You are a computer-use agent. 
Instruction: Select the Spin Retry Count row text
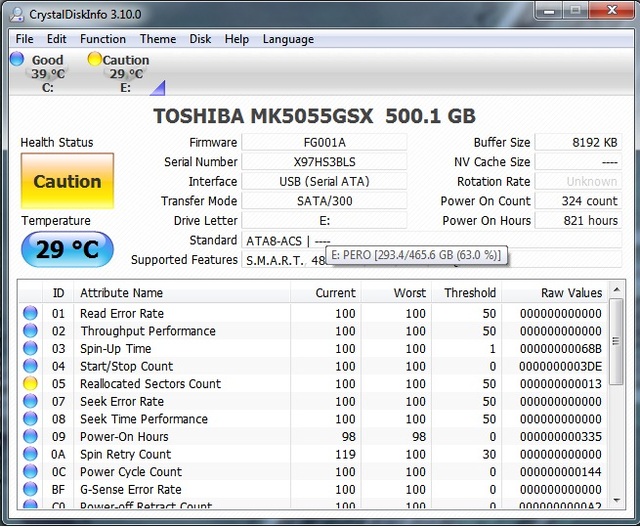(125, 454)
